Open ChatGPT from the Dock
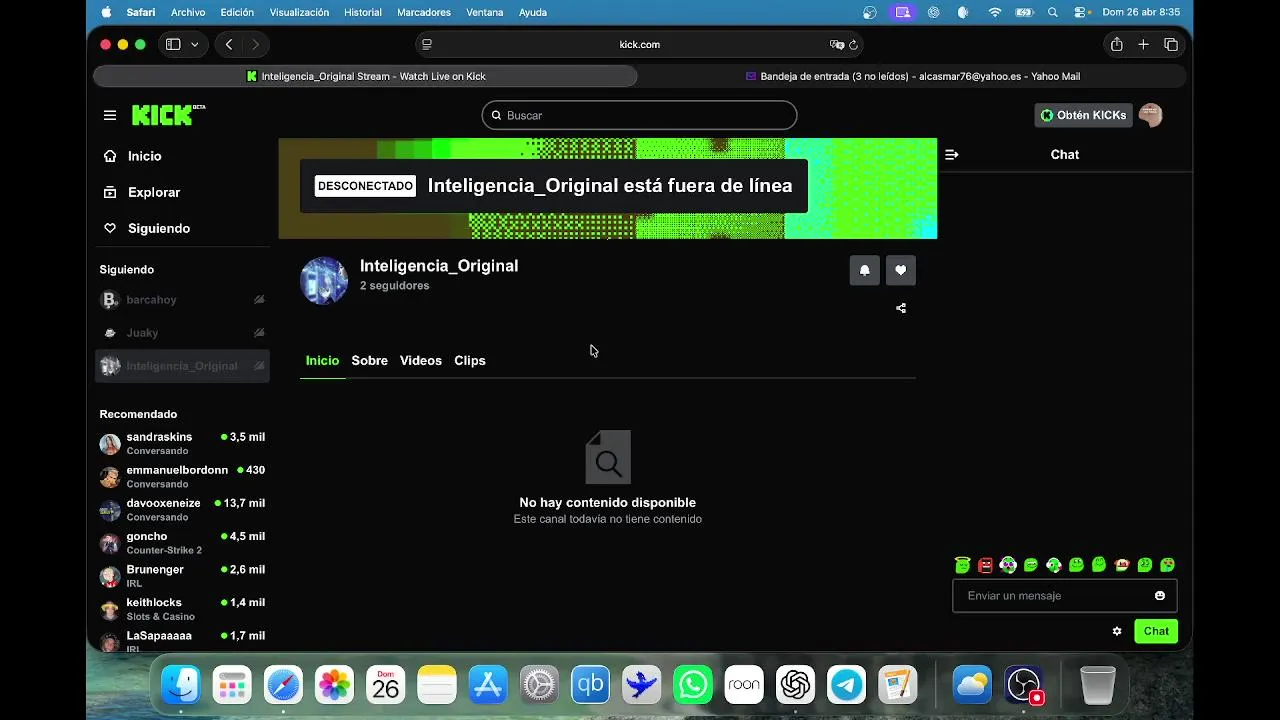The height and width of the screenshot is (720, 1280). click(796, 685)
